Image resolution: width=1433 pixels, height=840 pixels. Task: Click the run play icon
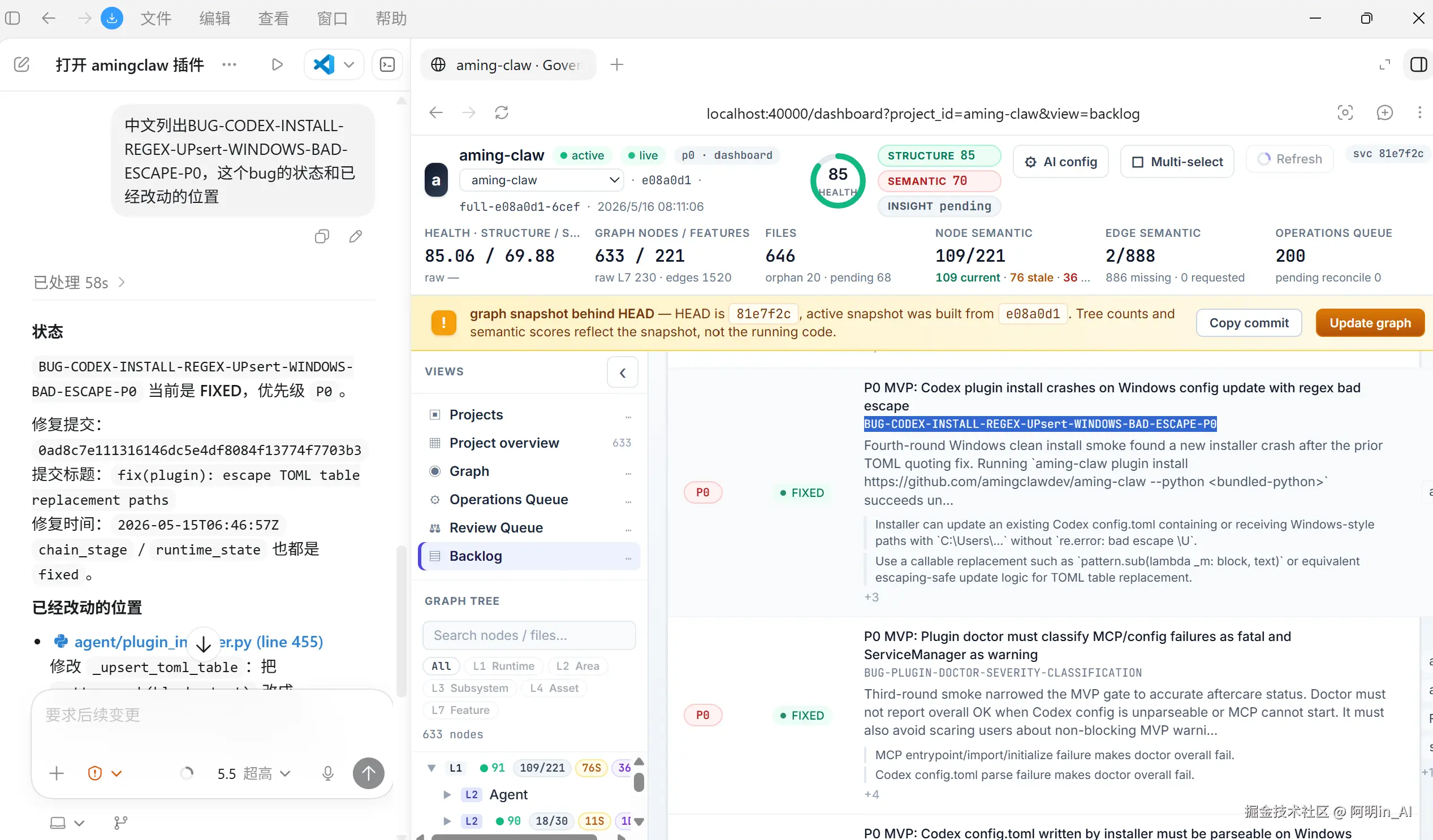coord(277,64)
